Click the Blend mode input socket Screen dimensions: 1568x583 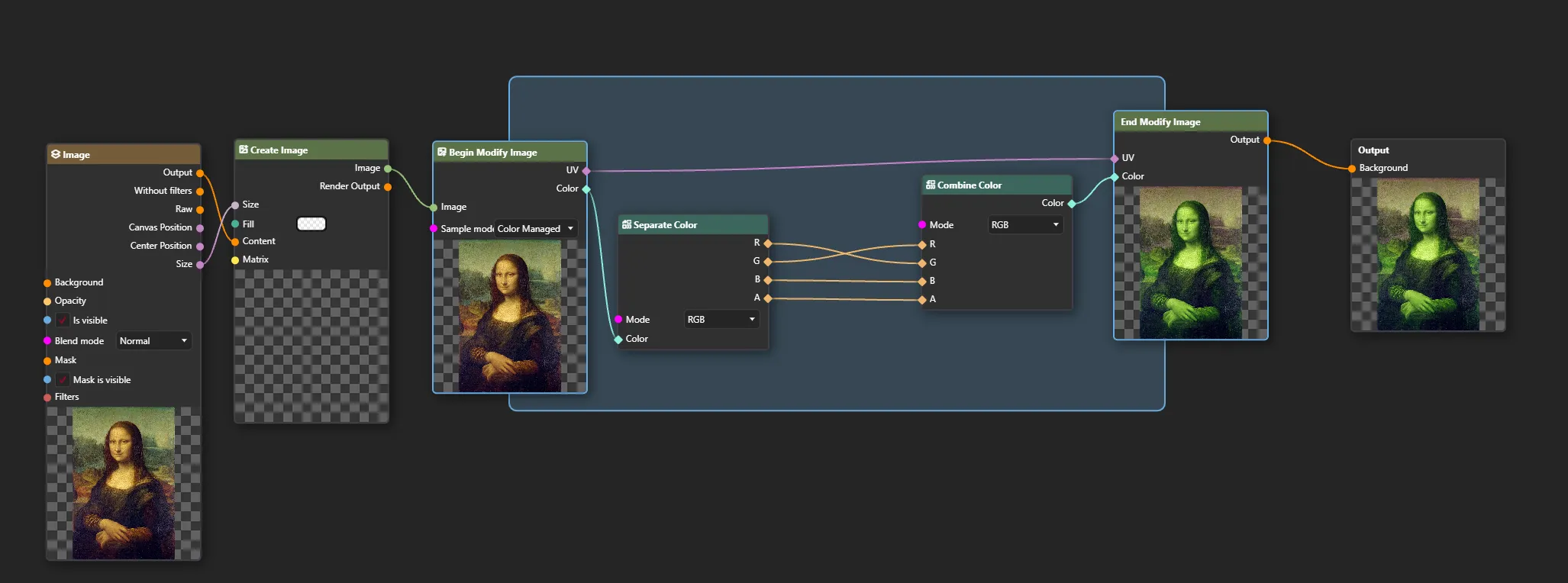[47, 341]
